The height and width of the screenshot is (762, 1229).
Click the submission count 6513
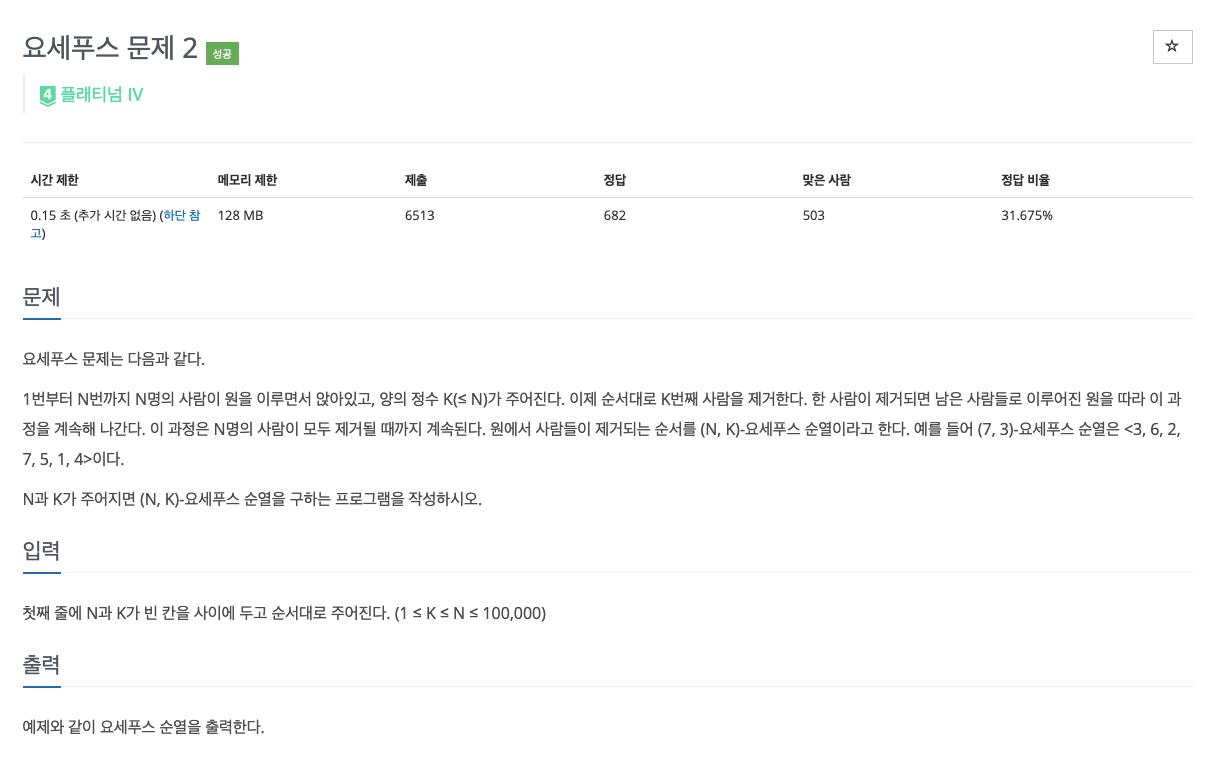418,215
